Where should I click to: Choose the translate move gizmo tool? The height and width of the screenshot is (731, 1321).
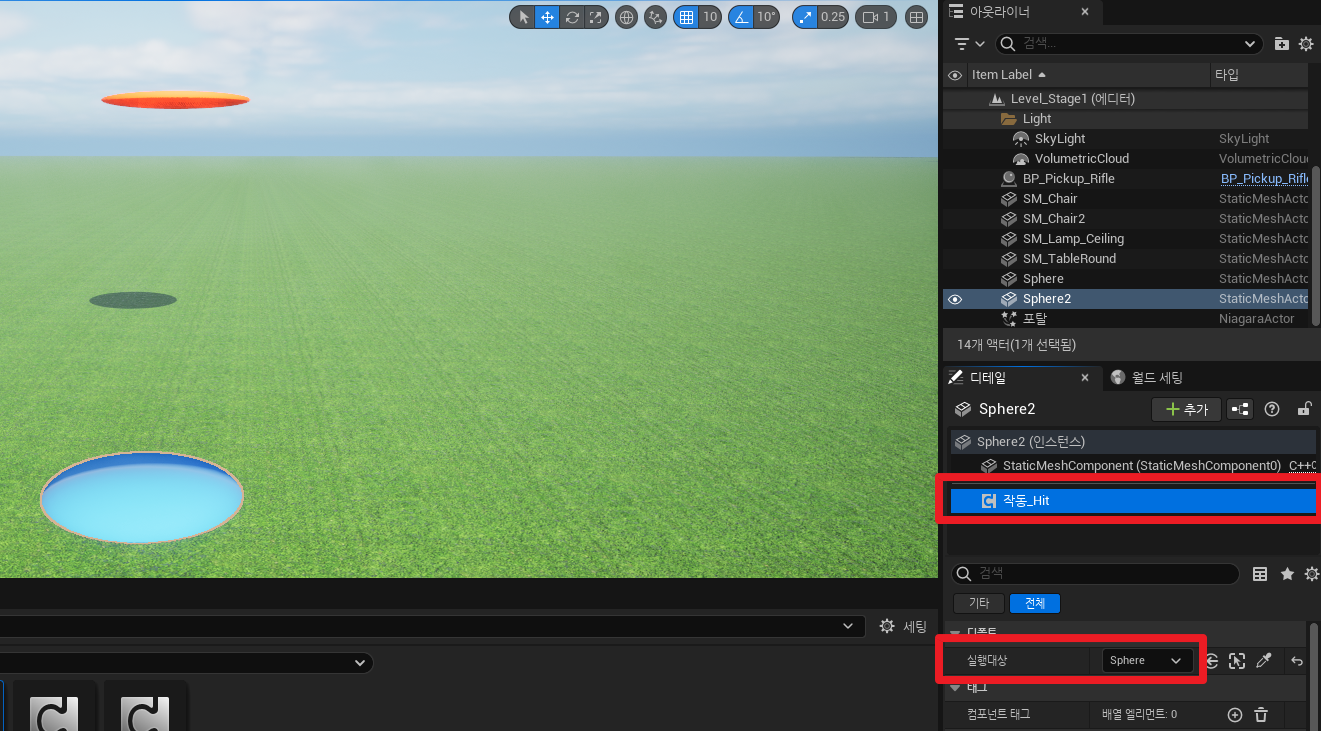[547, 17]
